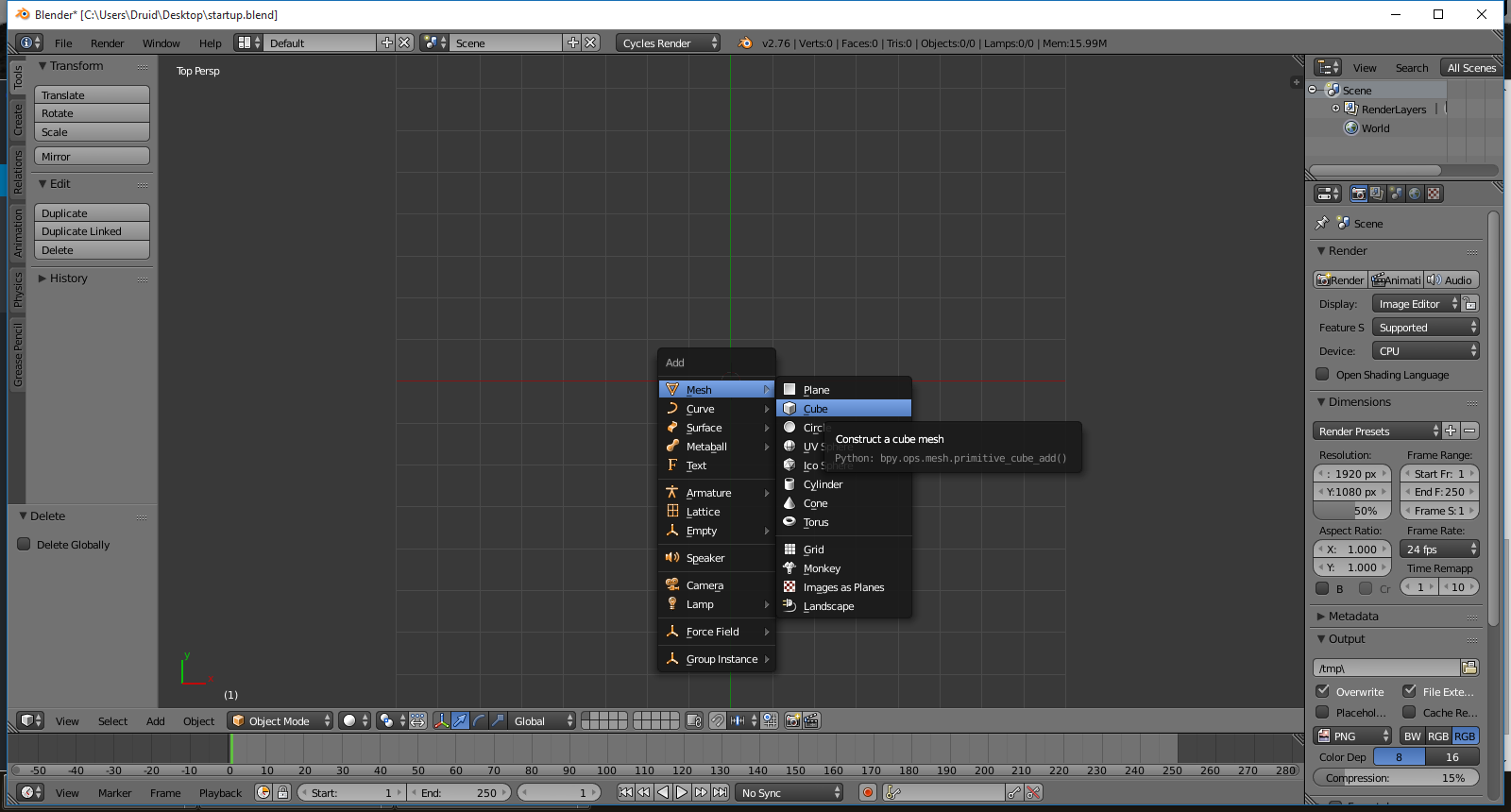Click the Rotate button
Screen dimensions: 1511x812
(92, 113)
